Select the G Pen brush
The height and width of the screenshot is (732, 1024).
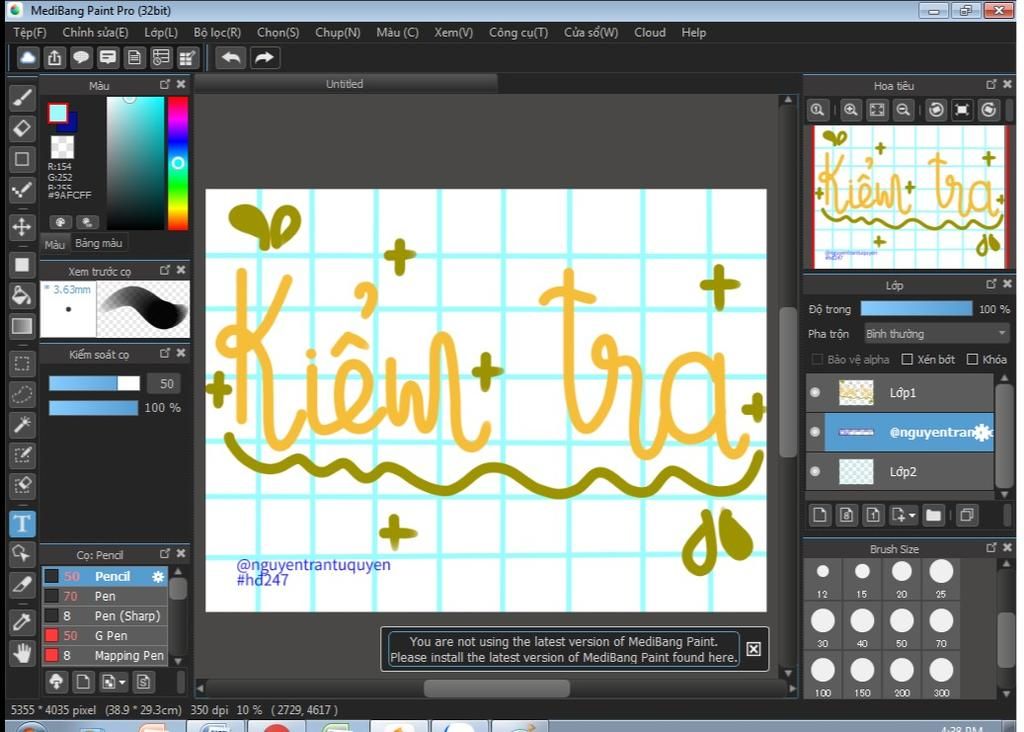click(105, 635)
